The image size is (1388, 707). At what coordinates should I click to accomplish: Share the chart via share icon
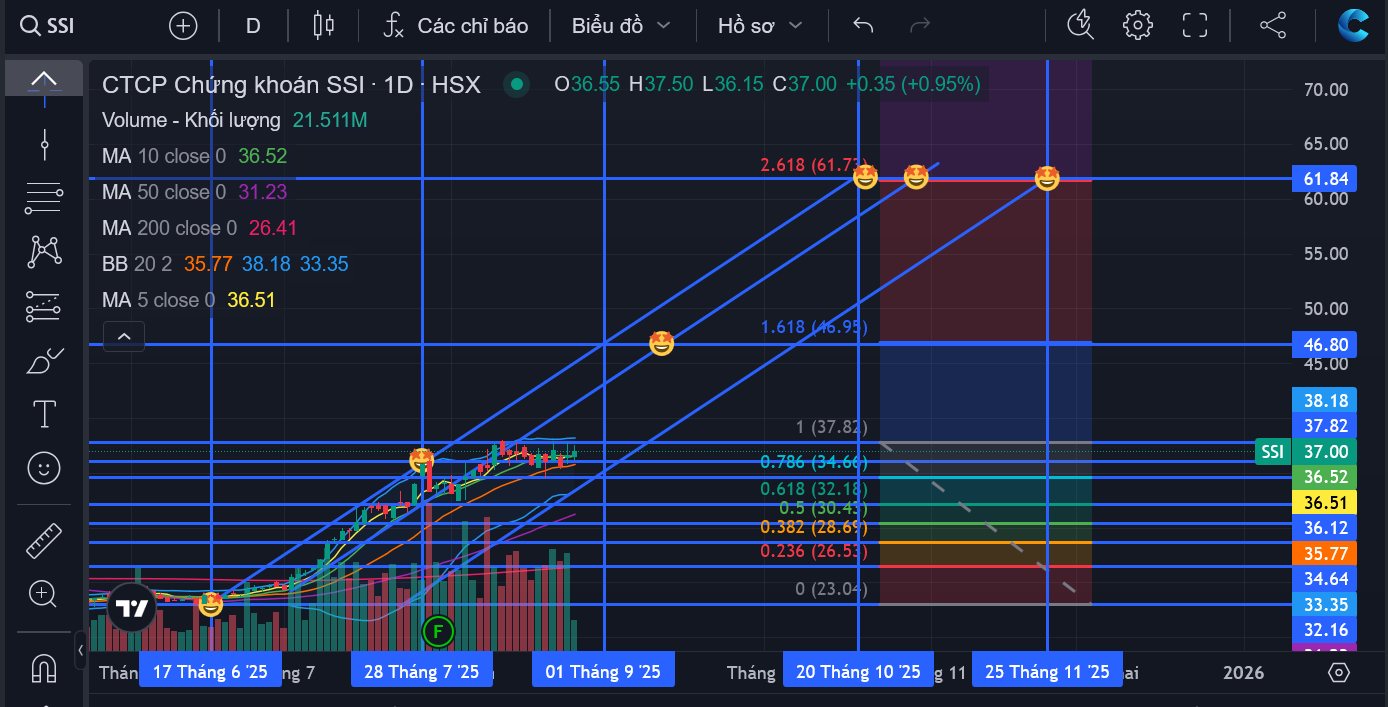pos(1273,26)
